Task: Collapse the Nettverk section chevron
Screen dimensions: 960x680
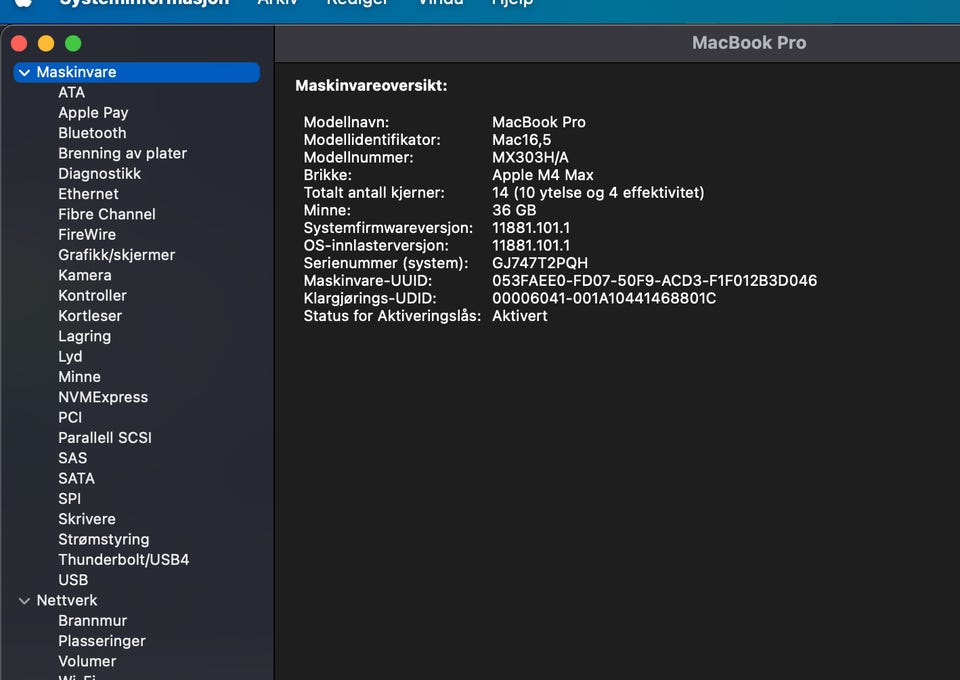Action: 24,600
